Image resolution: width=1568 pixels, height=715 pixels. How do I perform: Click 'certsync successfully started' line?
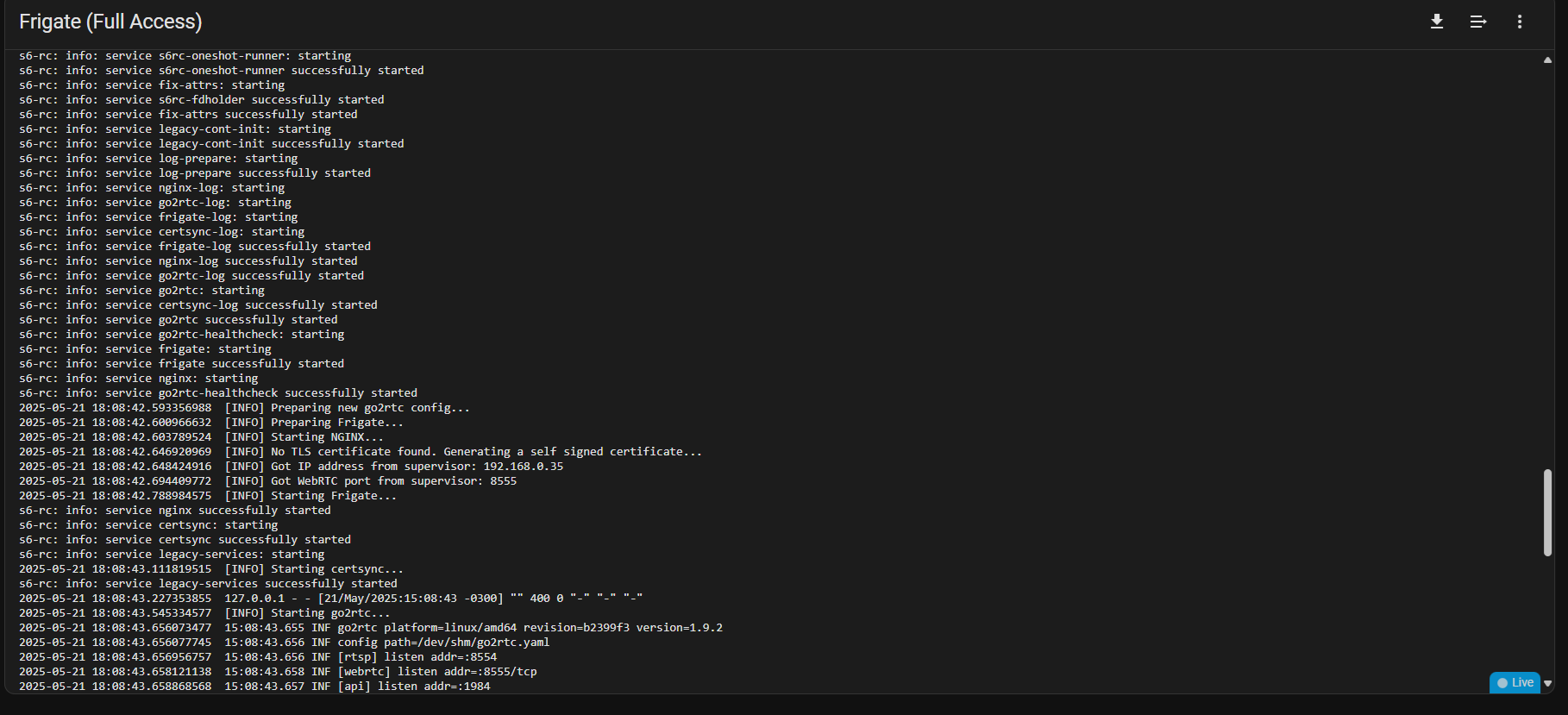[185, 540]
